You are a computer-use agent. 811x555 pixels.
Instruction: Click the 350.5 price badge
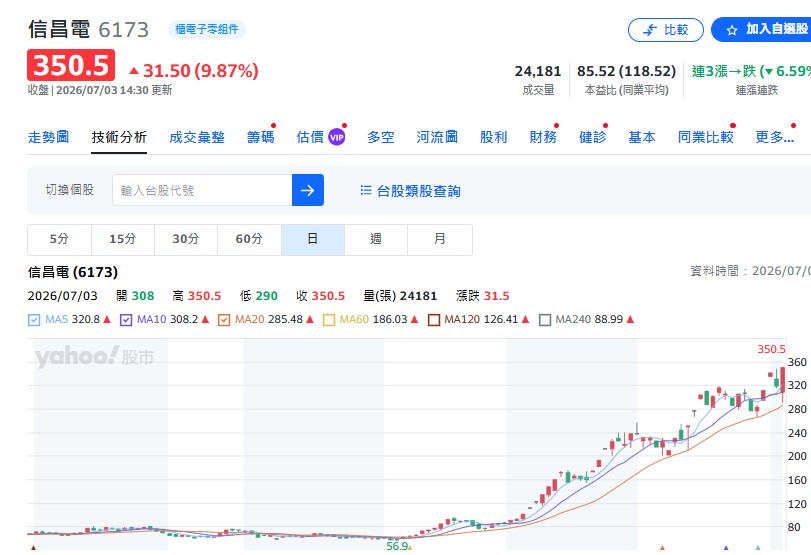(x=71, y=65)
